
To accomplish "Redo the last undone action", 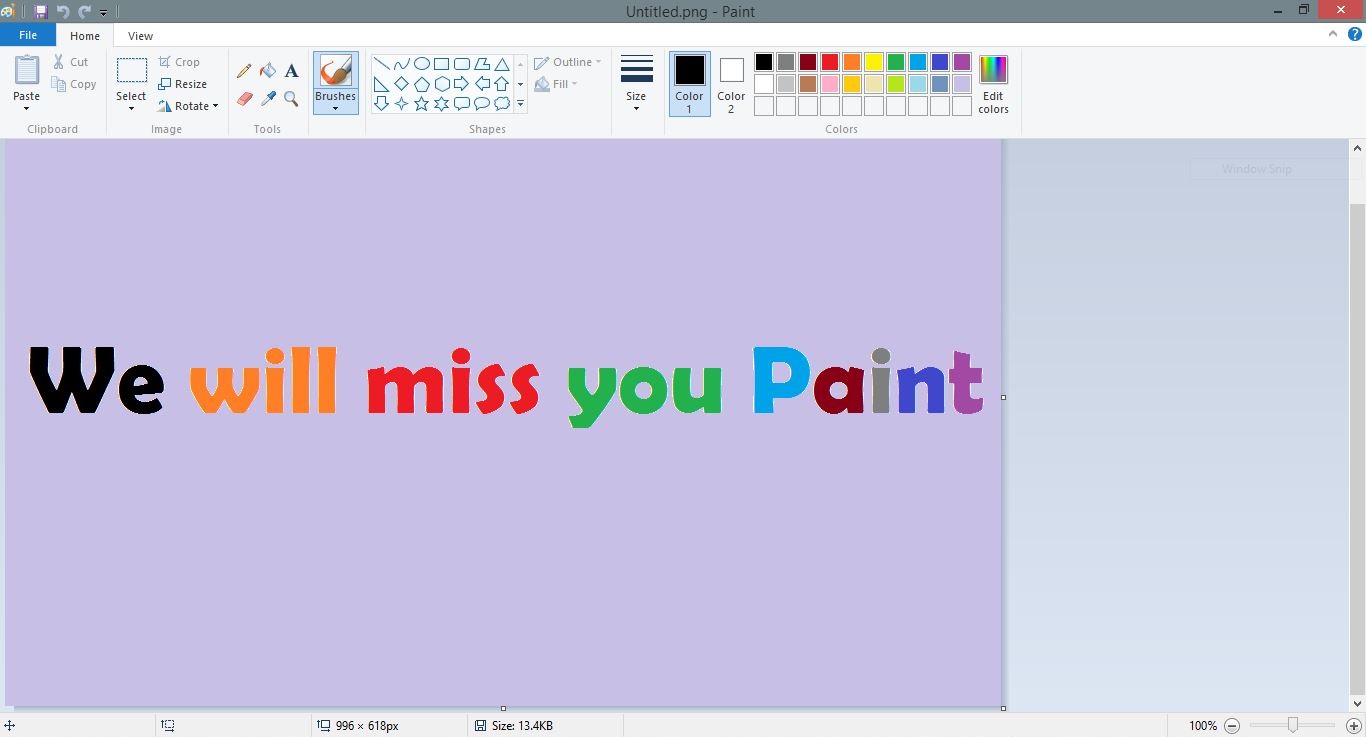I will click(84, 12).
